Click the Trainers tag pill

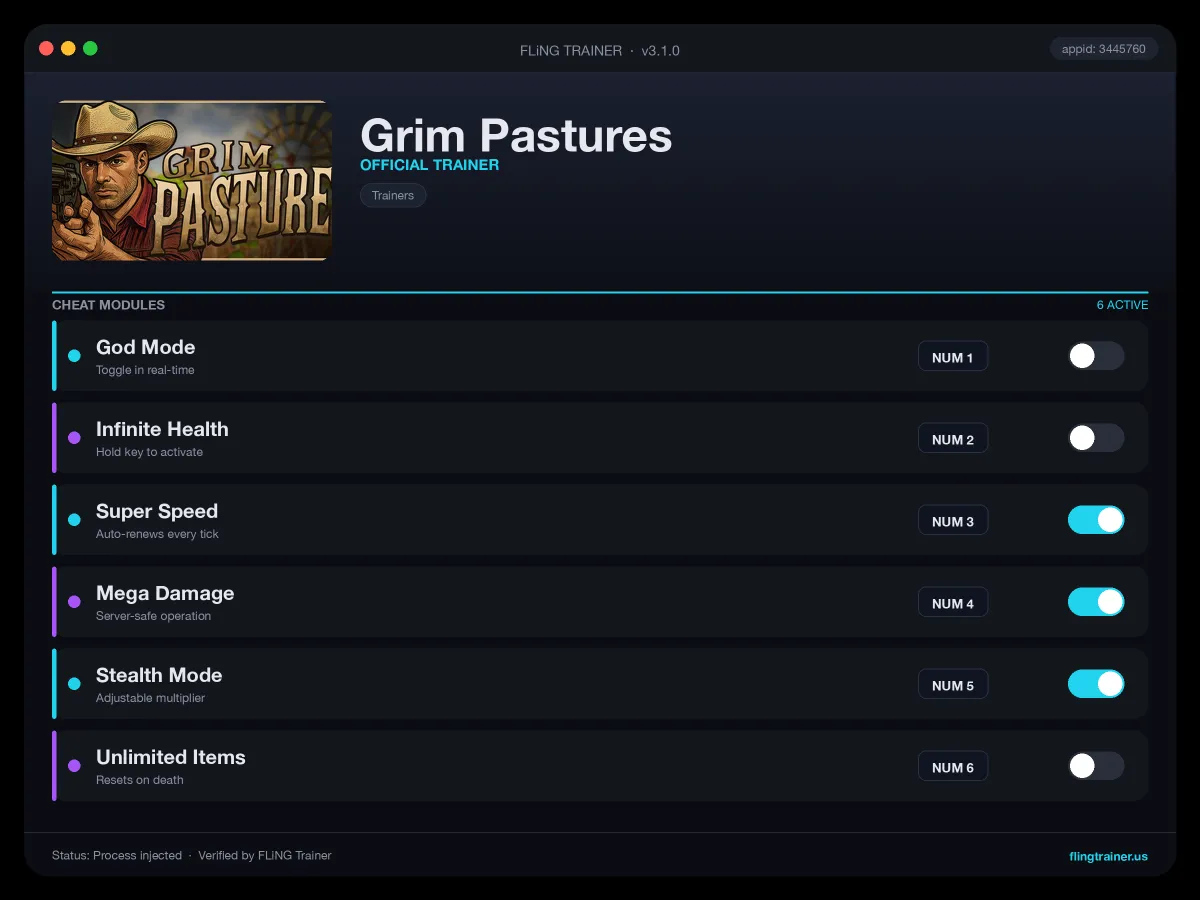(393, 195)
